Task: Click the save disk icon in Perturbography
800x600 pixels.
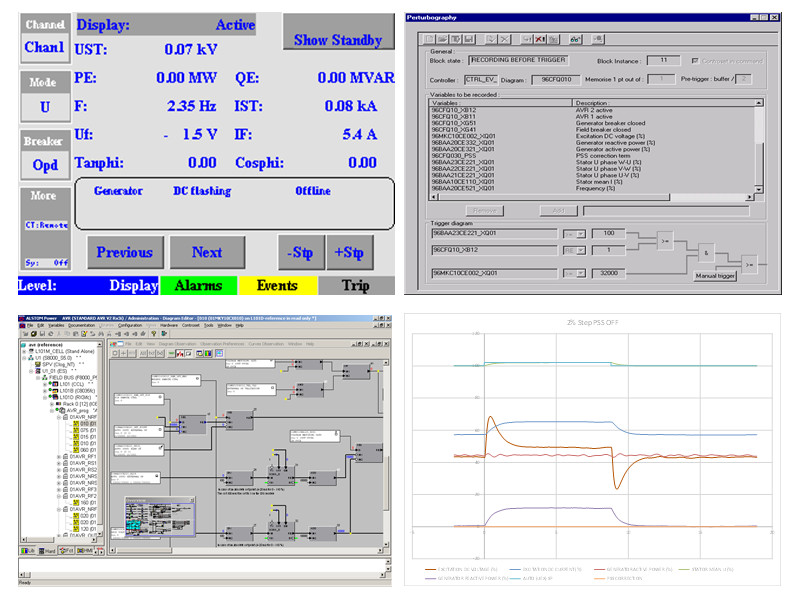Action: coord(468,38)
